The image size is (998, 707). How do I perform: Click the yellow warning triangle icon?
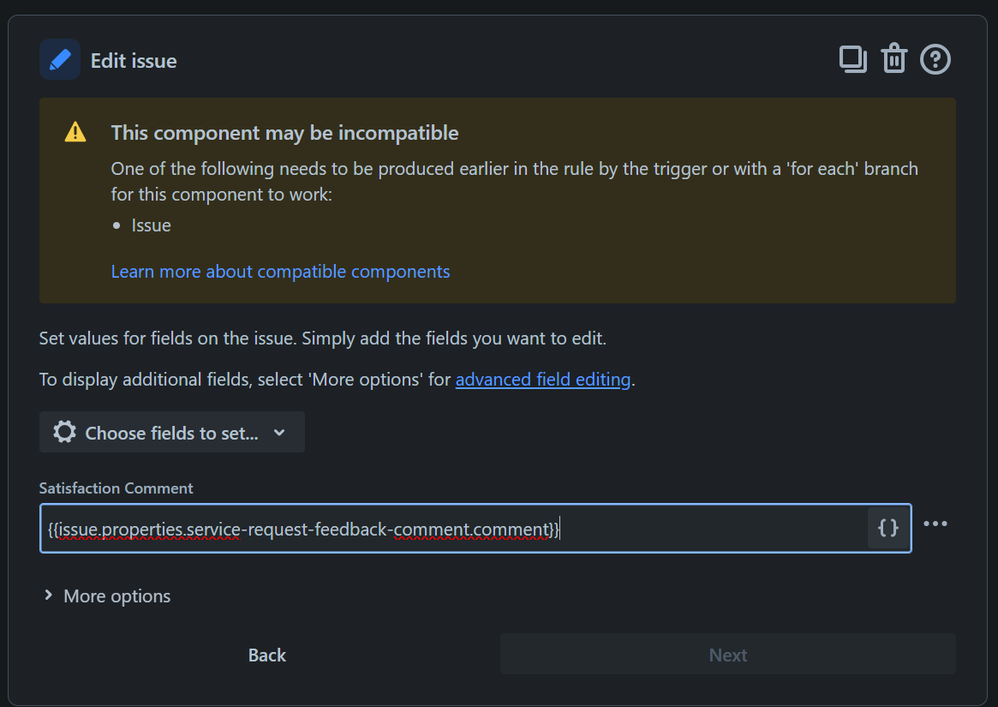(x=75, y=133)
